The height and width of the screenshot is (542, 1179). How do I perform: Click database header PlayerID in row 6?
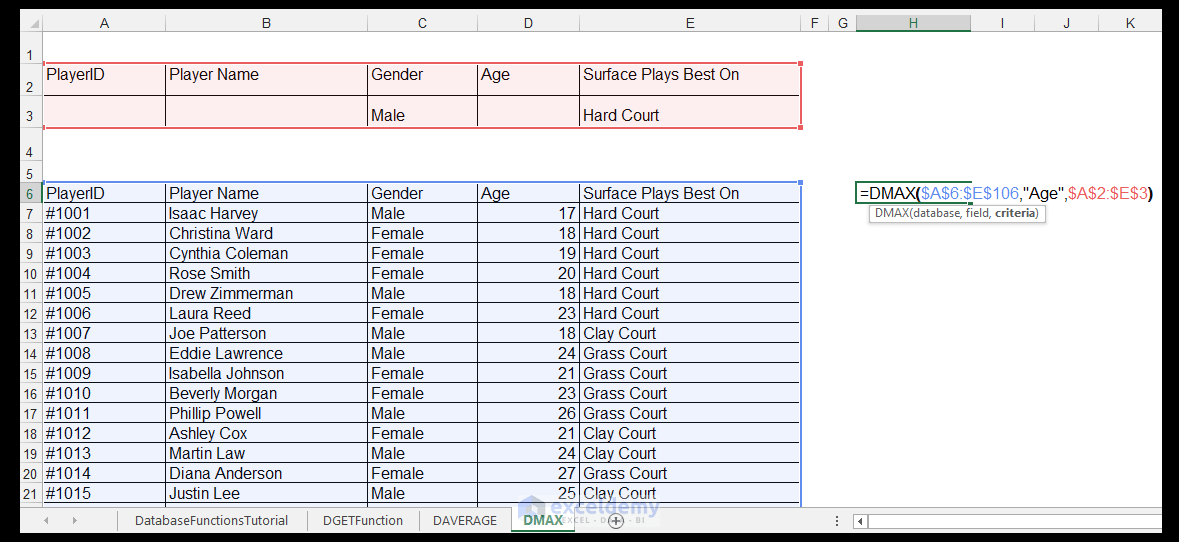(x=105, y=193)
